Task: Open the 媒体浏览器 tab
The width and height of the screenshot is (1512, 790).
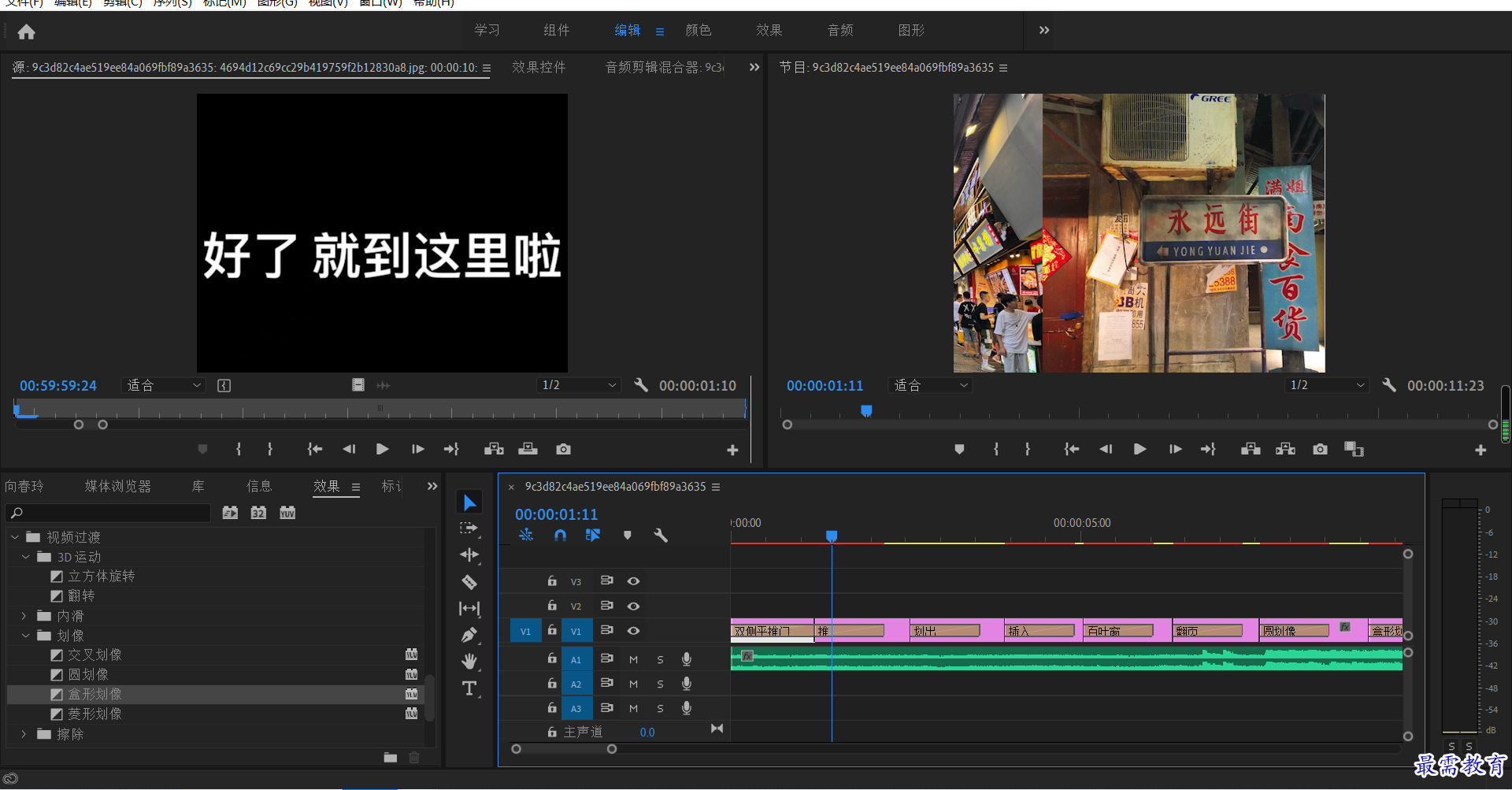Action: tap(118, 486)
